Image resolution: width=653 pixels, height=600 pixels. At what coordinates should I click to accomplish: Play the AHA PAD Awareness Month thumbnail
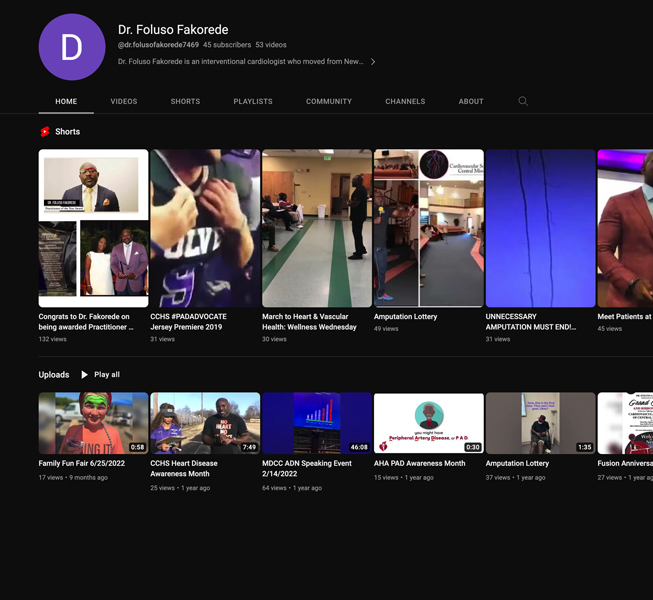click(429, 423)
